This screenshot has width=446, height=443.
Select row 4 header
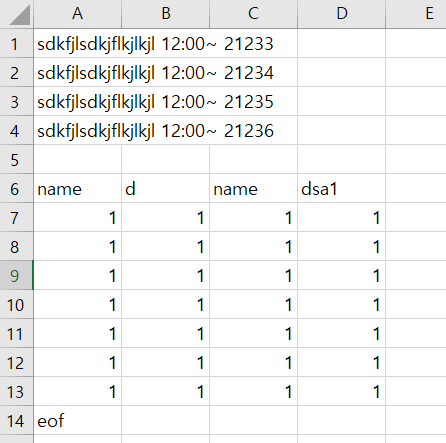point(17,131)
